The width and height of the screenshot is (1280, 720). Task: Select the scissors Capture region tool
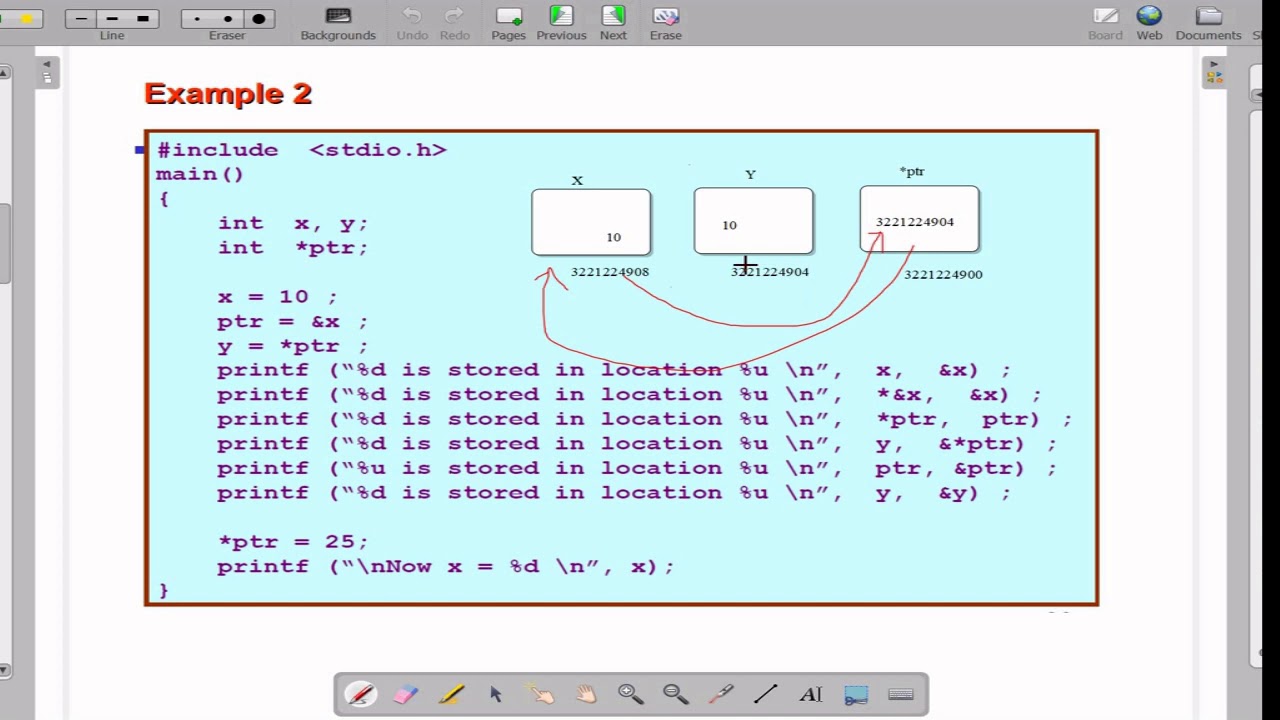pos(856,694)
